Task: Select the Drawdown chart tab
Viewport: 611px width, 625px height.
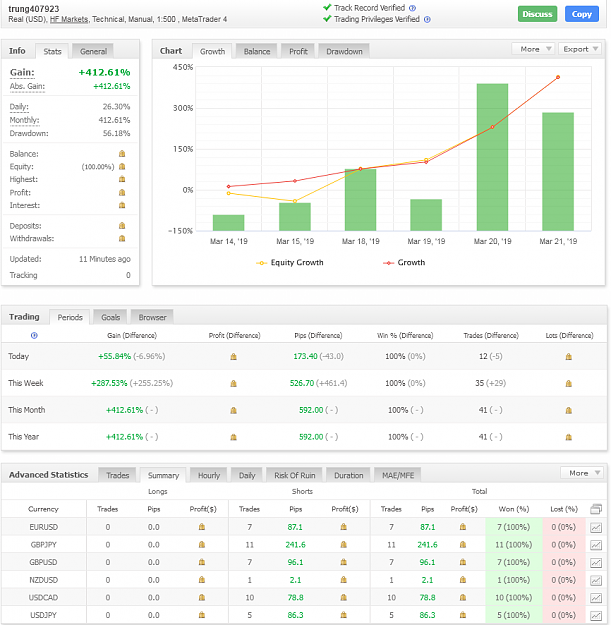Action: (x=344, y=51)
